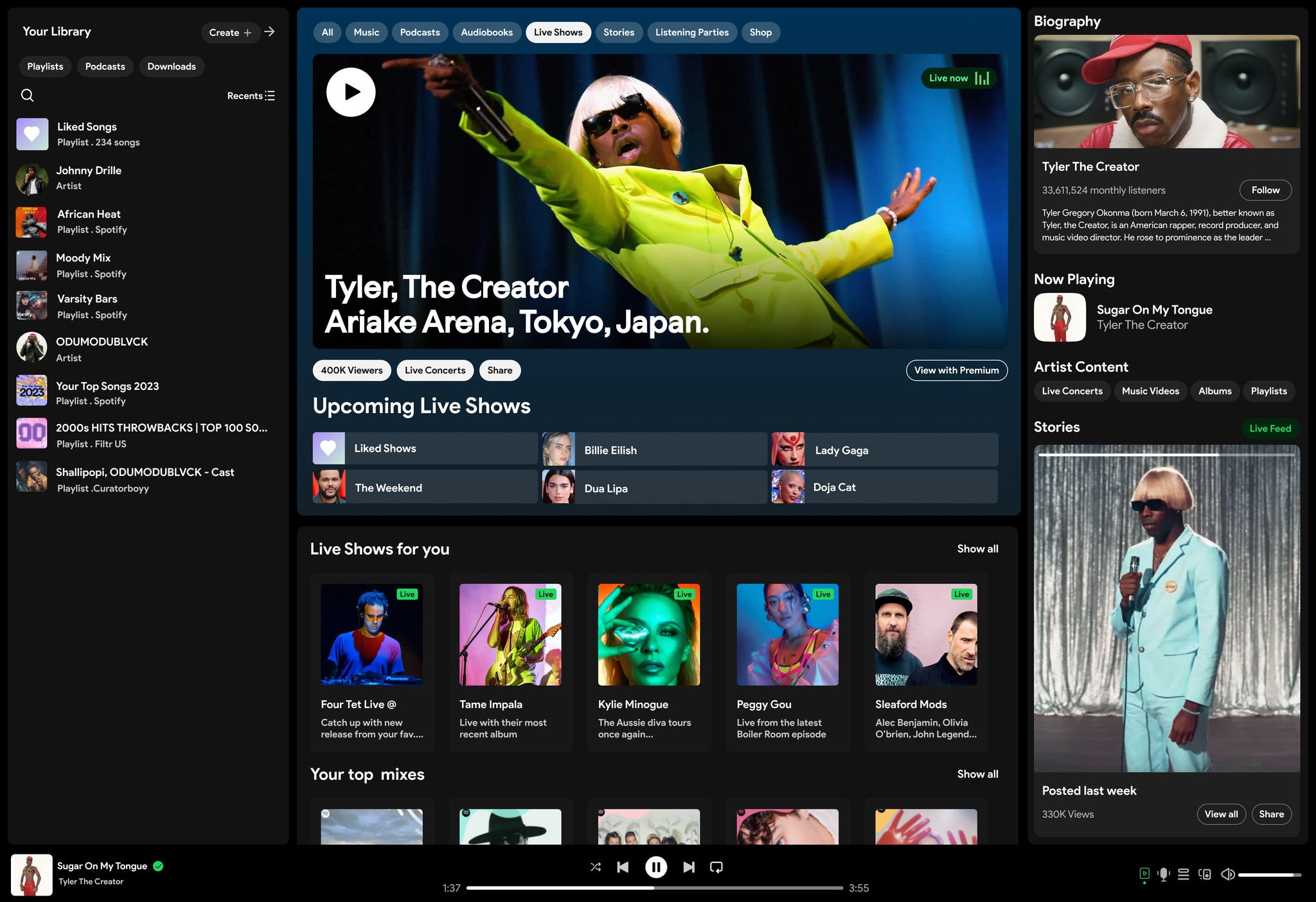Toggle shuffle playback in player bar
The height and width of the screenshot is (902, 1316).
[x=596, y=867]
